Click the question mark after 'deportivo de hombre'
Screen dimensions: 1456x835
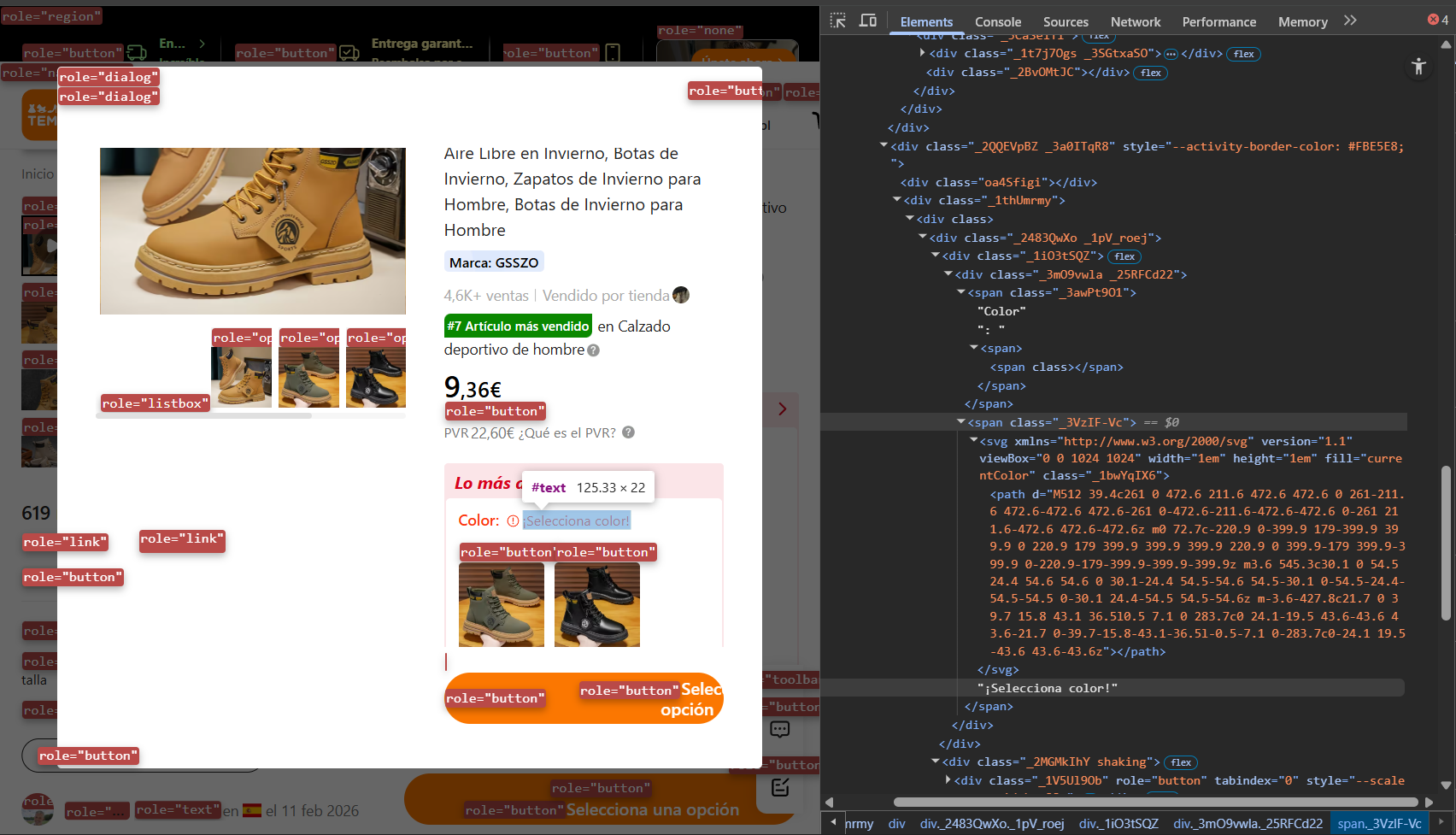594,350
